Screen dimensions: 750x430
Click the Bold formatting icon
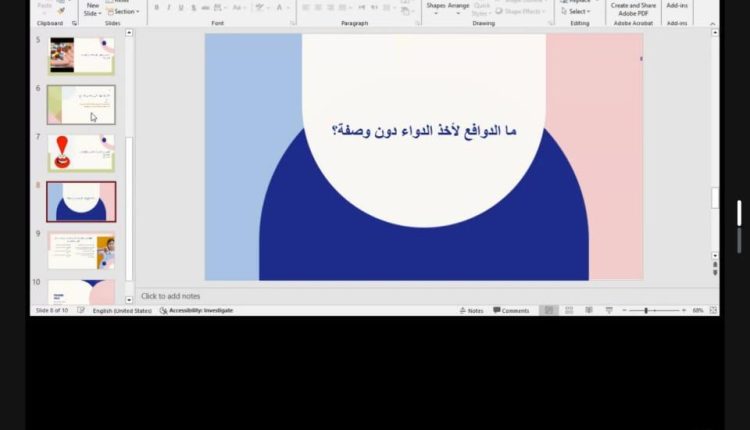pyautogui.click(x=156, y=8)
